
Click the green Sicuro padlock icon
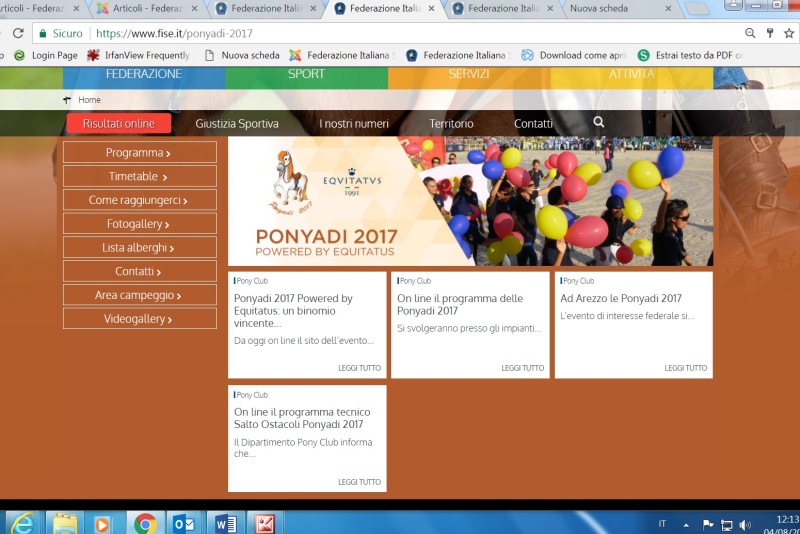43,34
